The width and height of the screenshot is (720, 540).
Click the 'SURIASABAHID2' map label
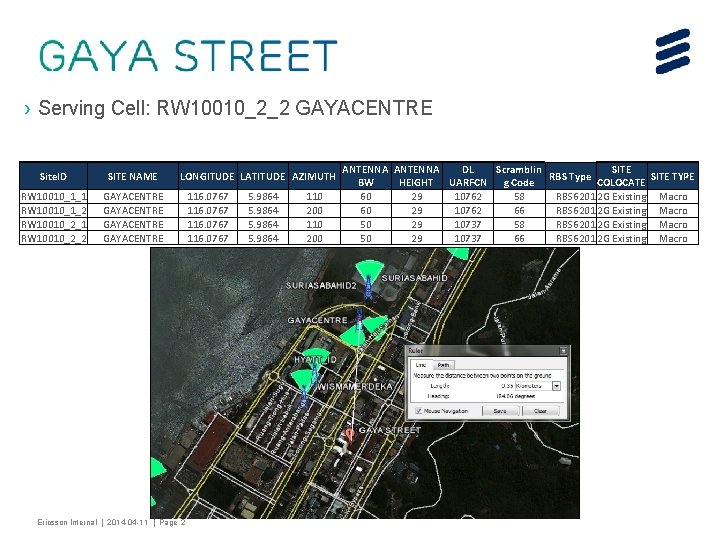click(x=321, y=285)
